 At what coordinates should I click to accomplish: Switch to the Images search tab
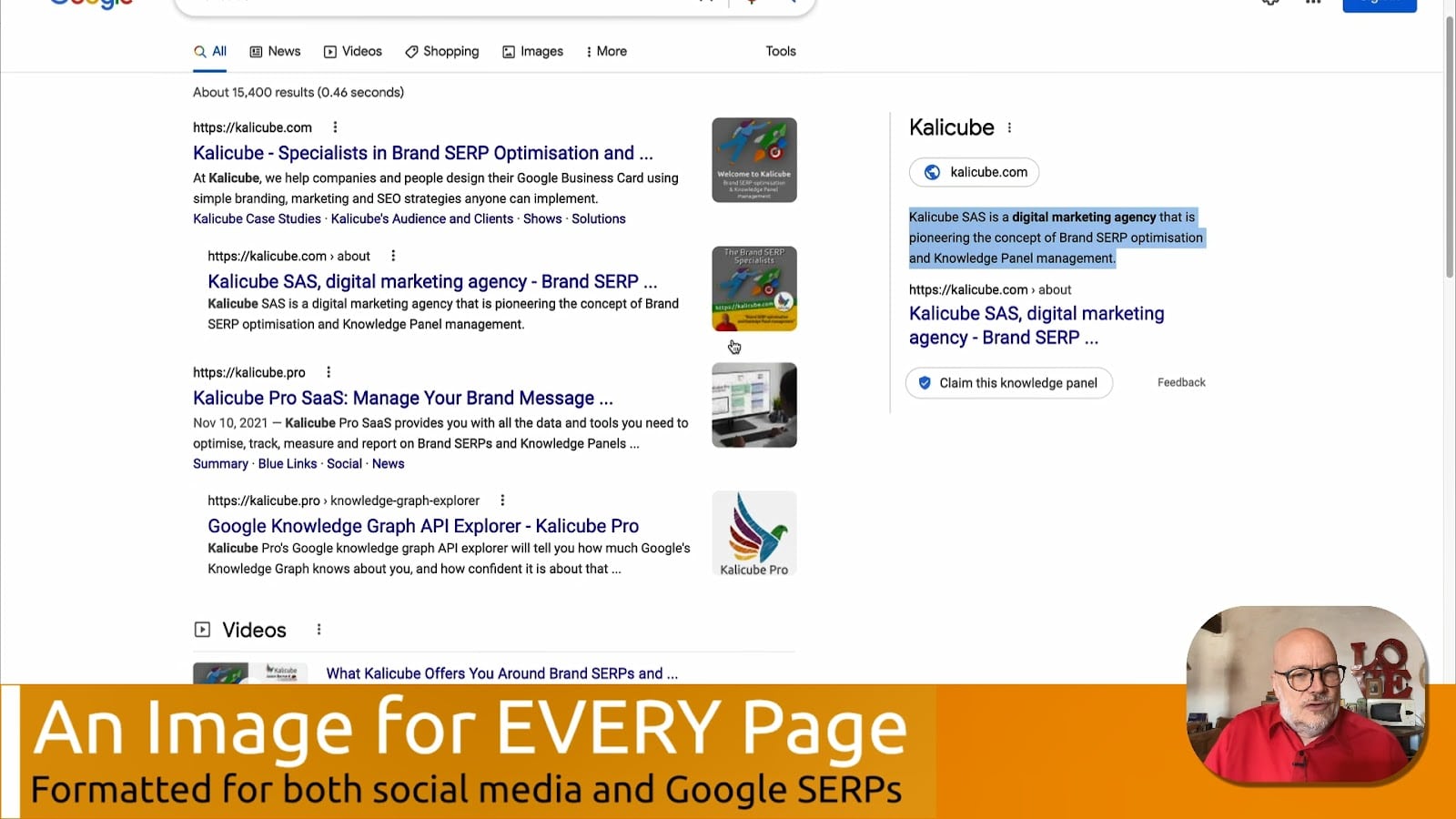[532, 52]
